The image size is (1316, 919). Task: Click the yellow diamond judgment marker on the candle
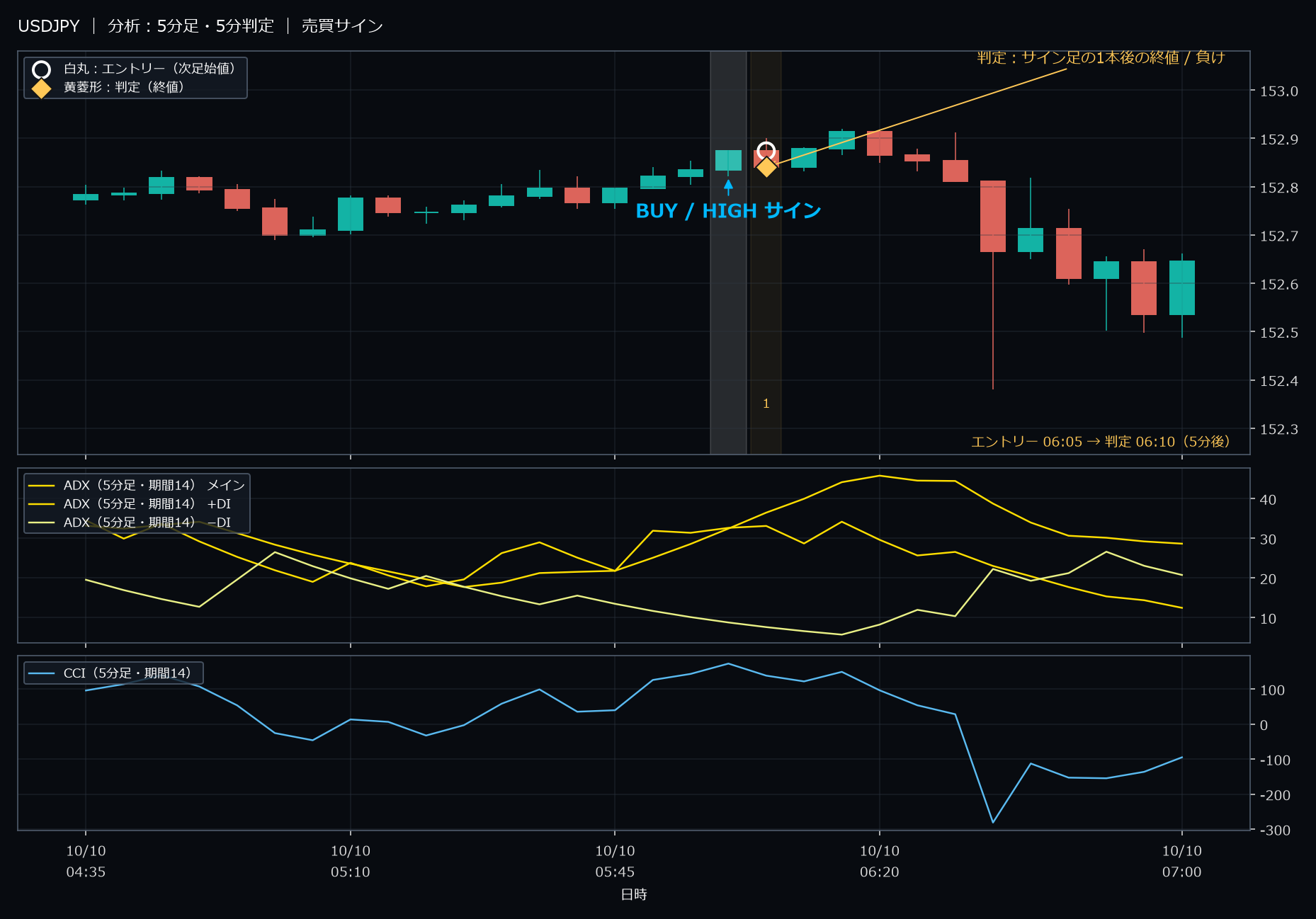pos(766,167)
